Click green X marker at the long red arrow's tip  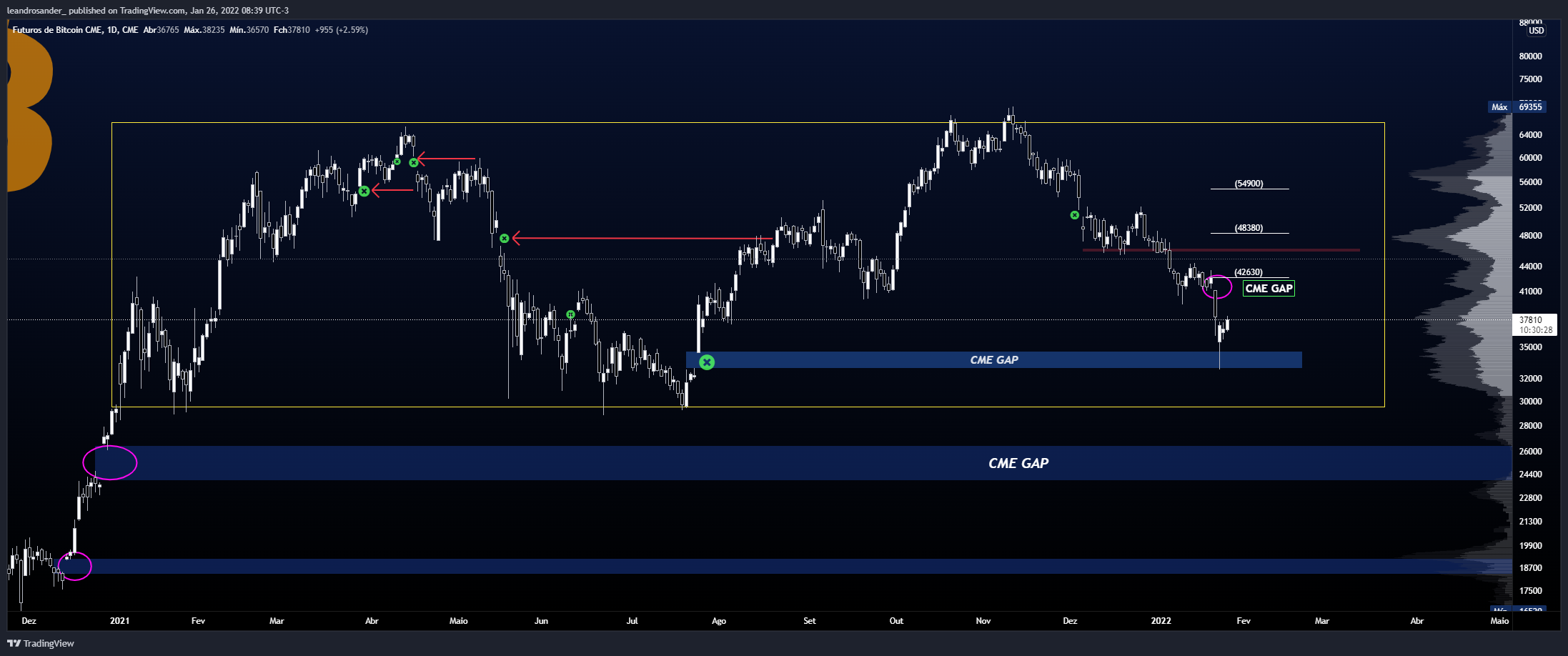tap(505, 238)
